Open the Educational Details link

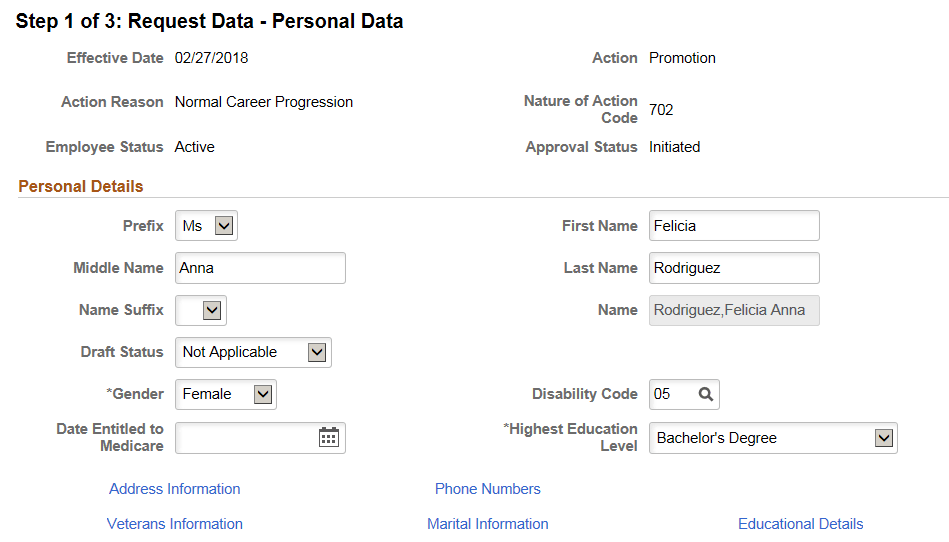pos(801,524)
